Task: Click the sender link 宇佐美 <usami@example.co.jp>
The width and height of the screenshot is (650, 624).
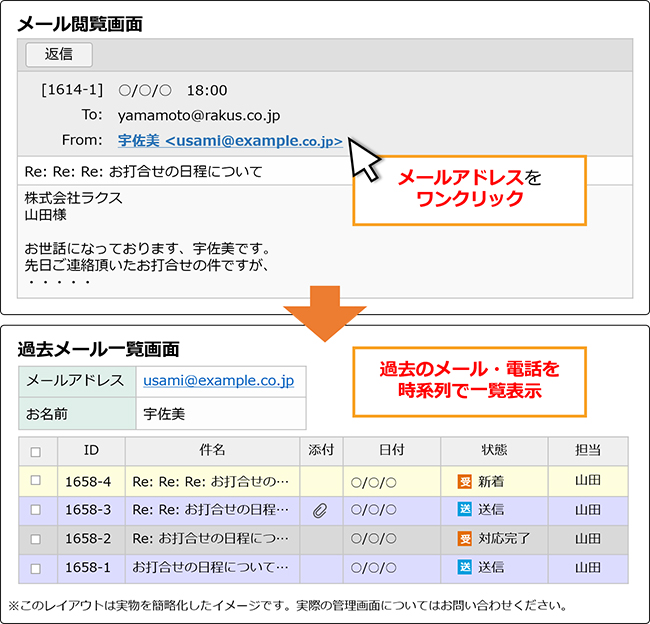Action: tap(230, 141)
